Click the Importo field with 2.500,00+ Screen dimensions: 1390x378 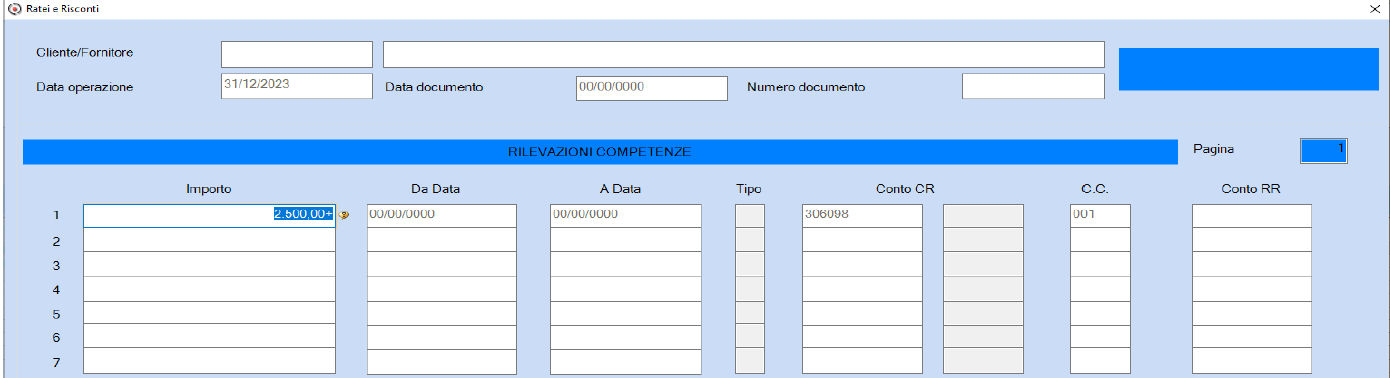(x=209, y=216)
